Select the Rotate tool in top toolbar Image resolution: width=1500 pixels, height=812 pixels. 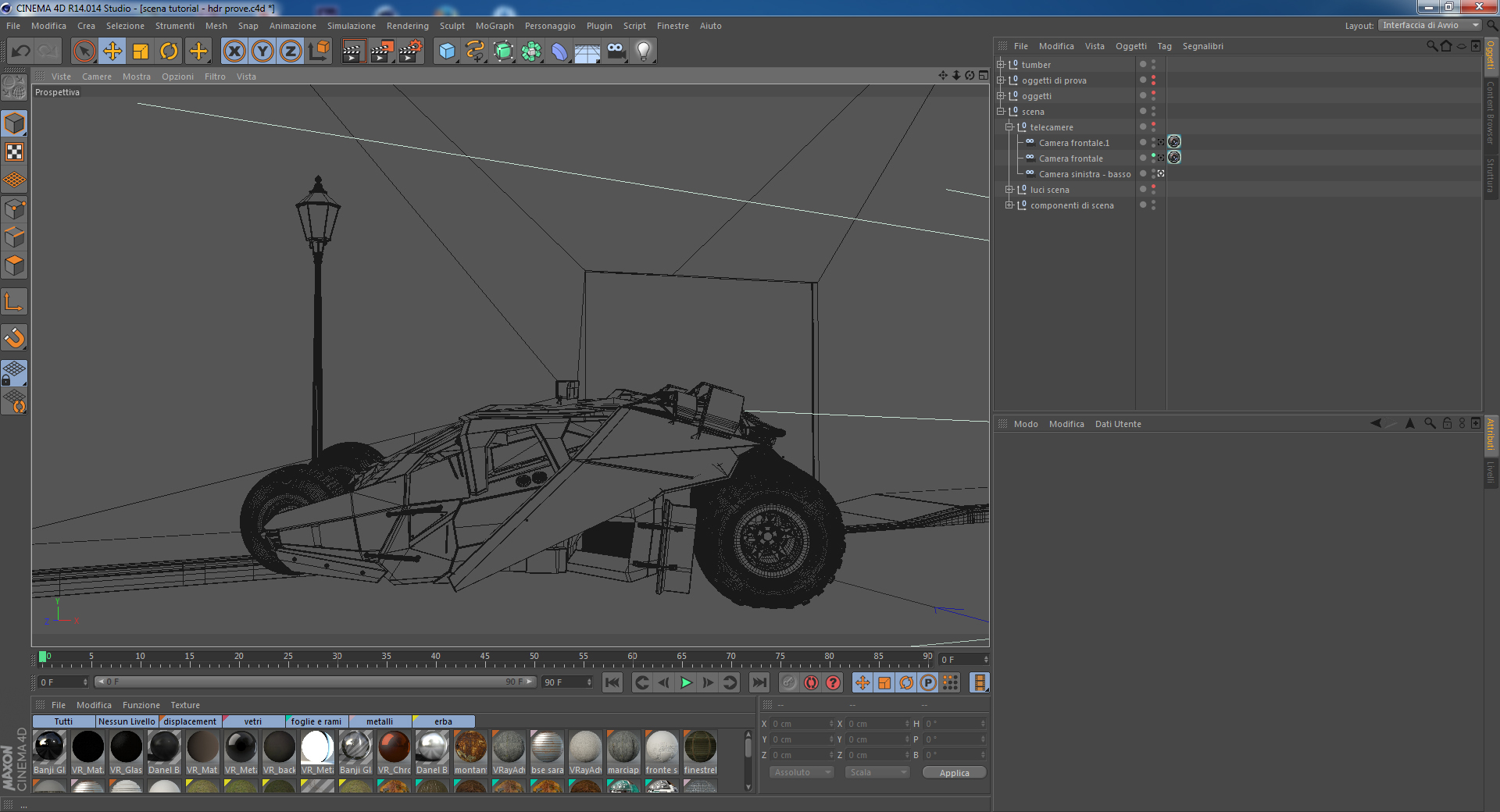point(169,52)
